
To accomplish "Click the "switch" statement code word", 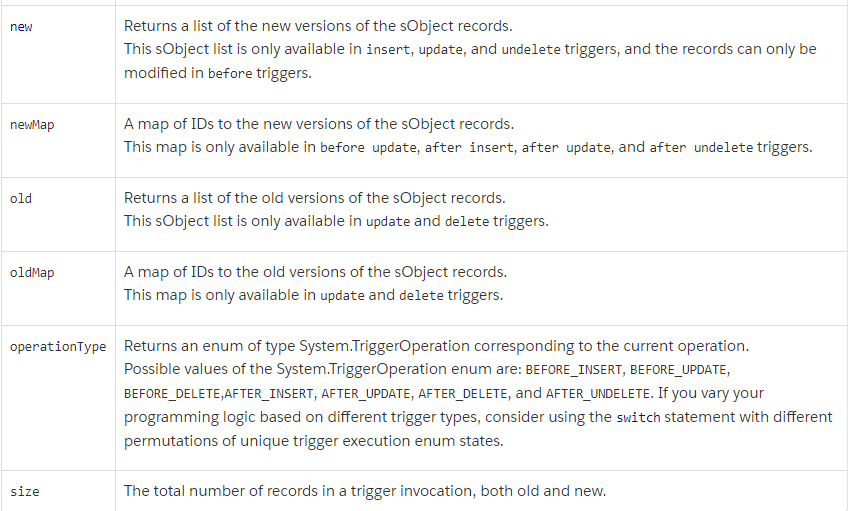I will tap(639, 417).
